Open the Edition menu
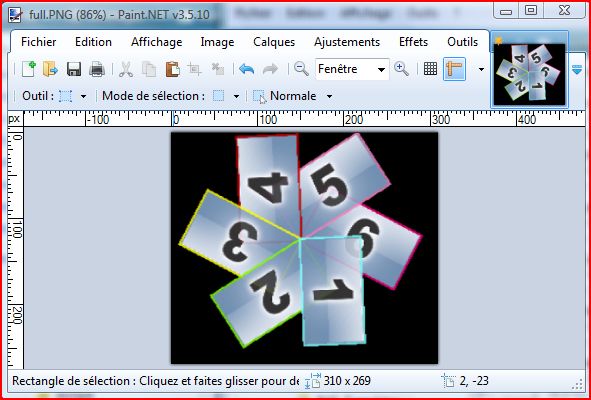This screenshot has height=400, width=591. coord(93,42)
